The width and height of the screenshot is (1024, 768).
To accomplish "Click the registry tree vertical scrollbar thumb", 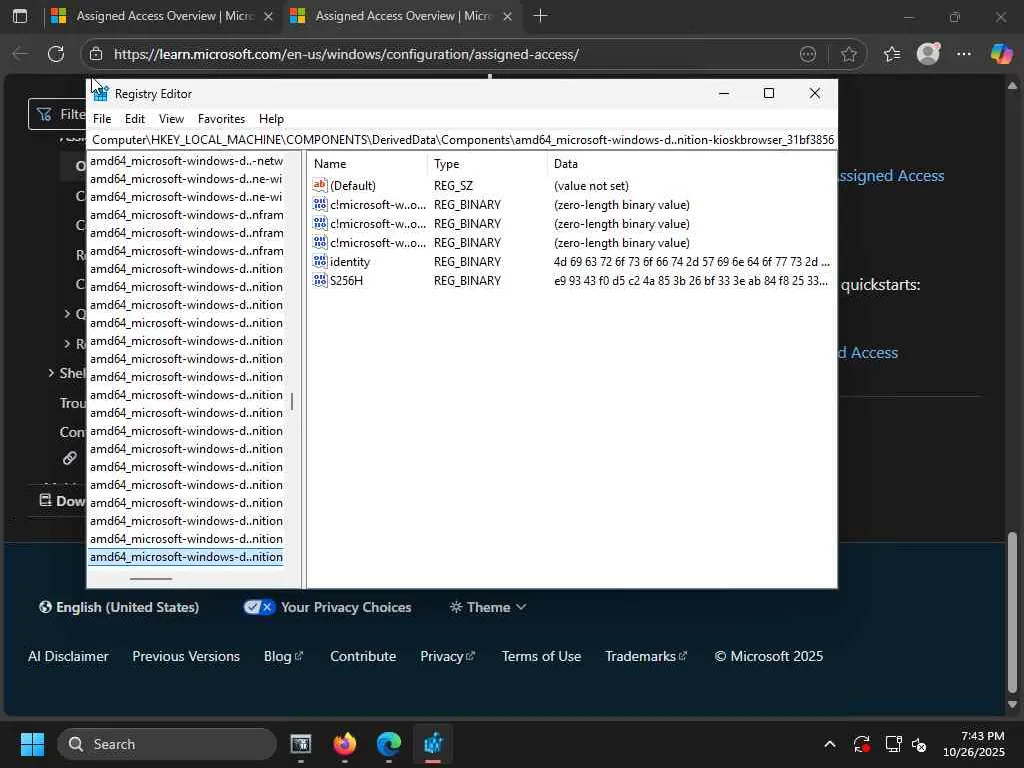I will [x=292, y=402].
